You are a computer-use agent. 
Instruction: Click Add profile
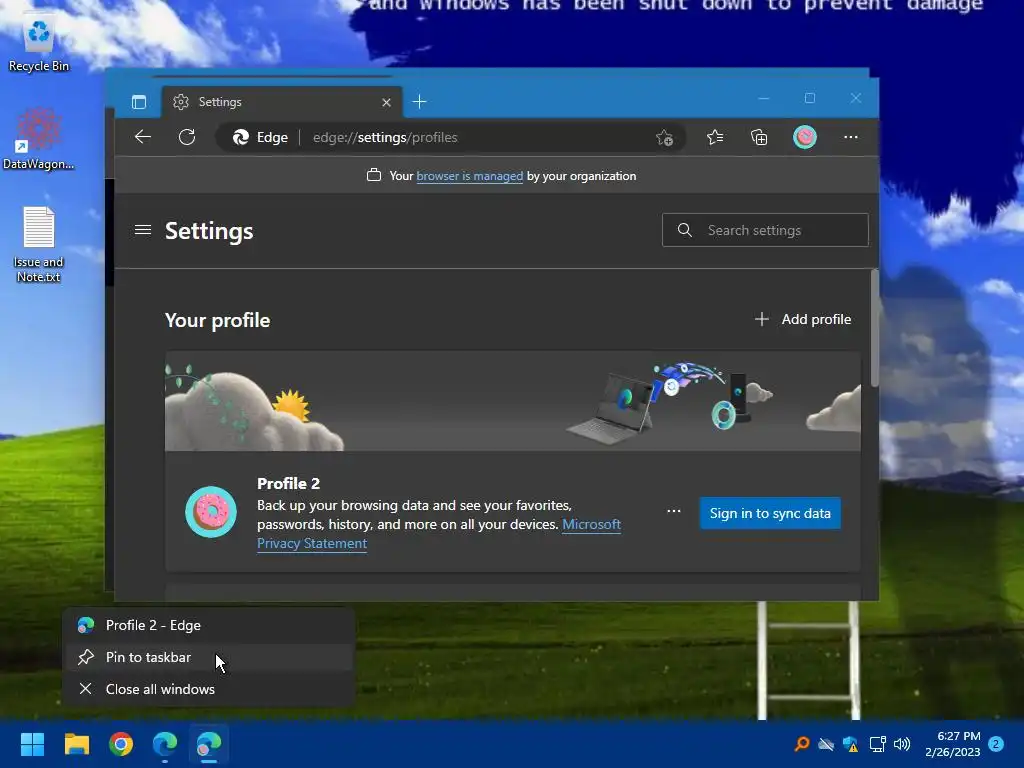coord(803,319)
